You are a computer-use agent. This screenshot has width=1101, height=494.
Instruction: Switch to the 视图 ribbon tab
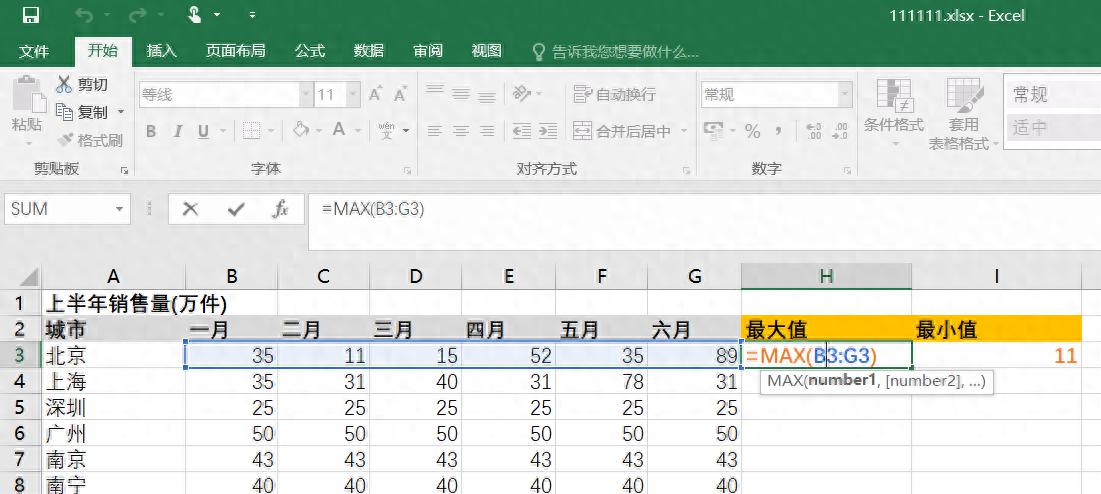[x=487, y=51]
